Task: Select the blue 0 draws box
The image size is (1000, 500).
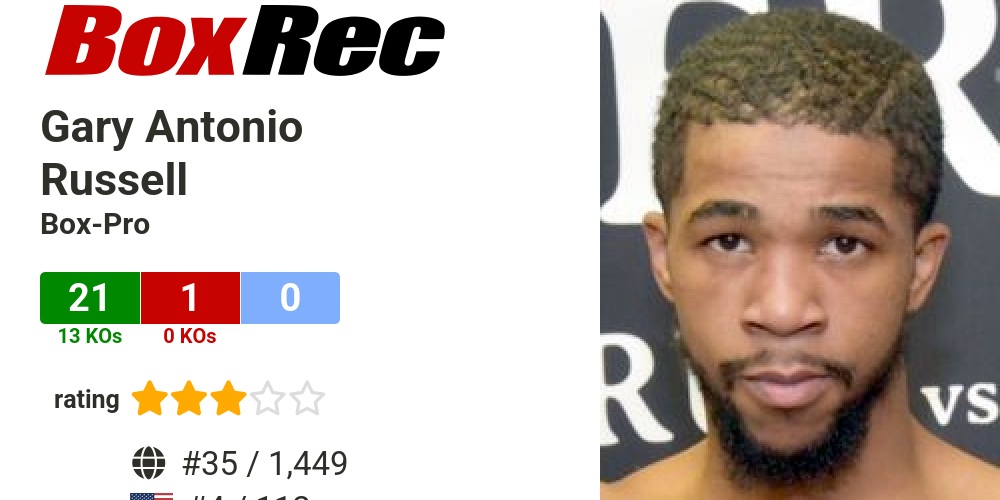Action: click(x=290, y=298)
